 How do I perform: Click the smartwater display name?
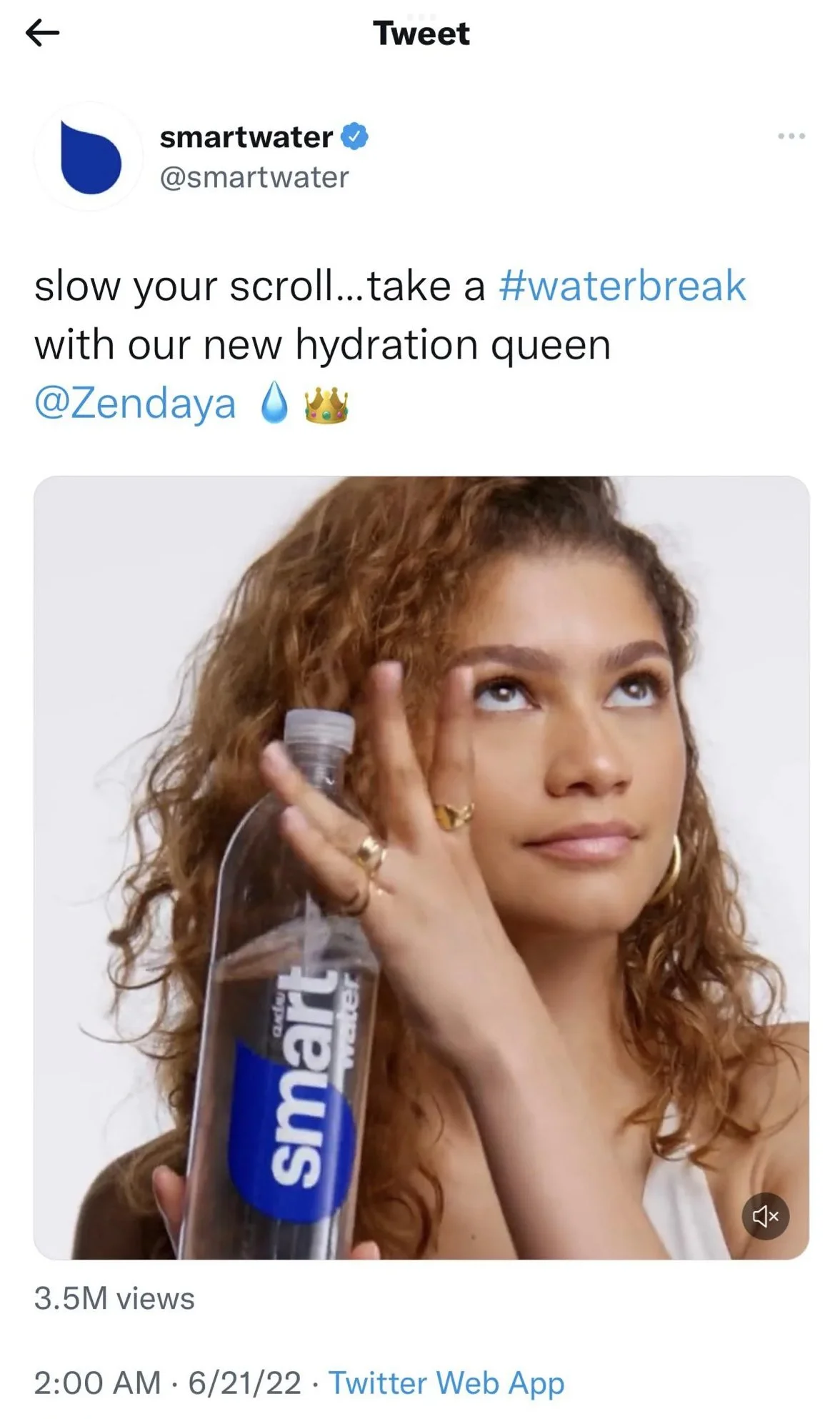pos(246,136)
